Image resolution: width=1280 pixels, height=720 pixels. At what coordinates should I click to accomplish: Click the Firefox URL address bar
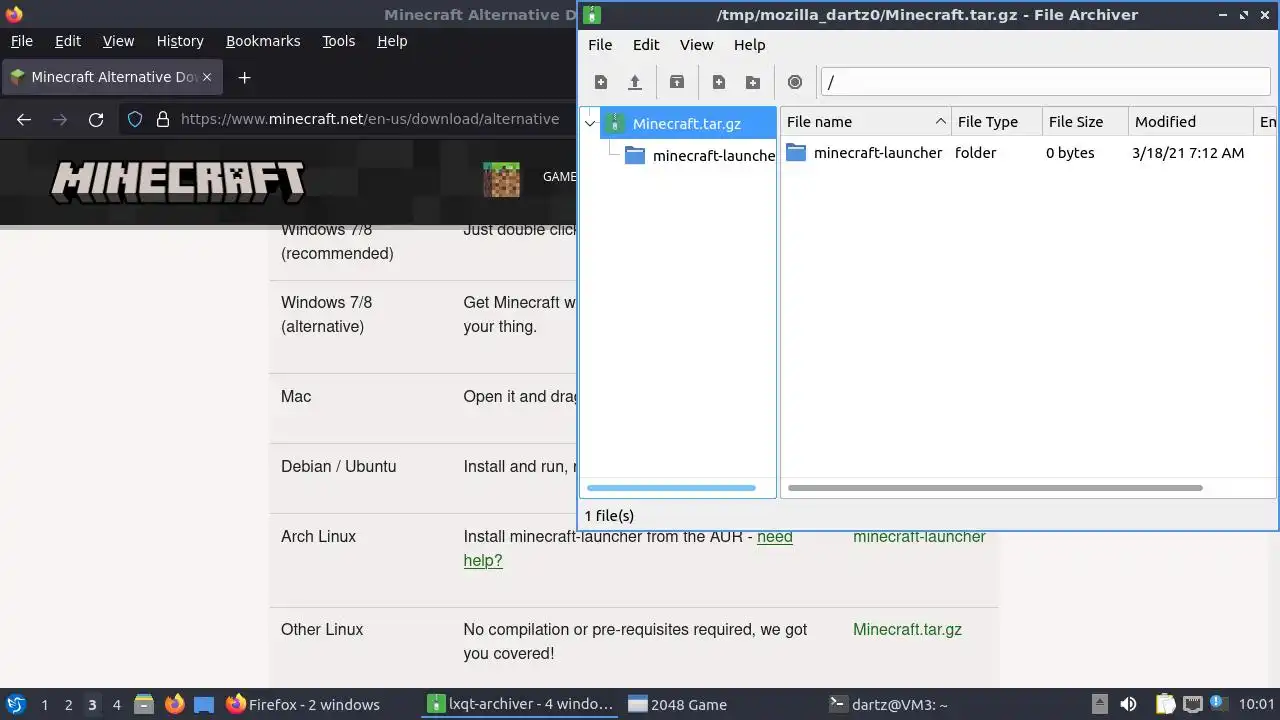pyautogui.click(x=370, y=119)
